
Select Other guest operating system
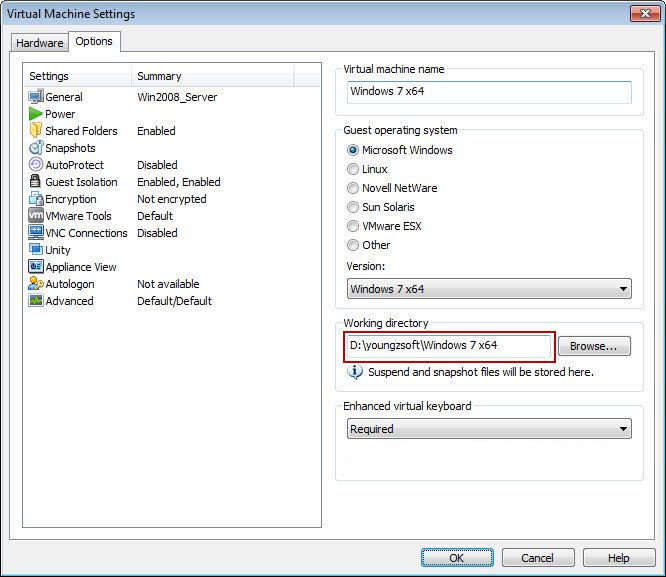353,245
